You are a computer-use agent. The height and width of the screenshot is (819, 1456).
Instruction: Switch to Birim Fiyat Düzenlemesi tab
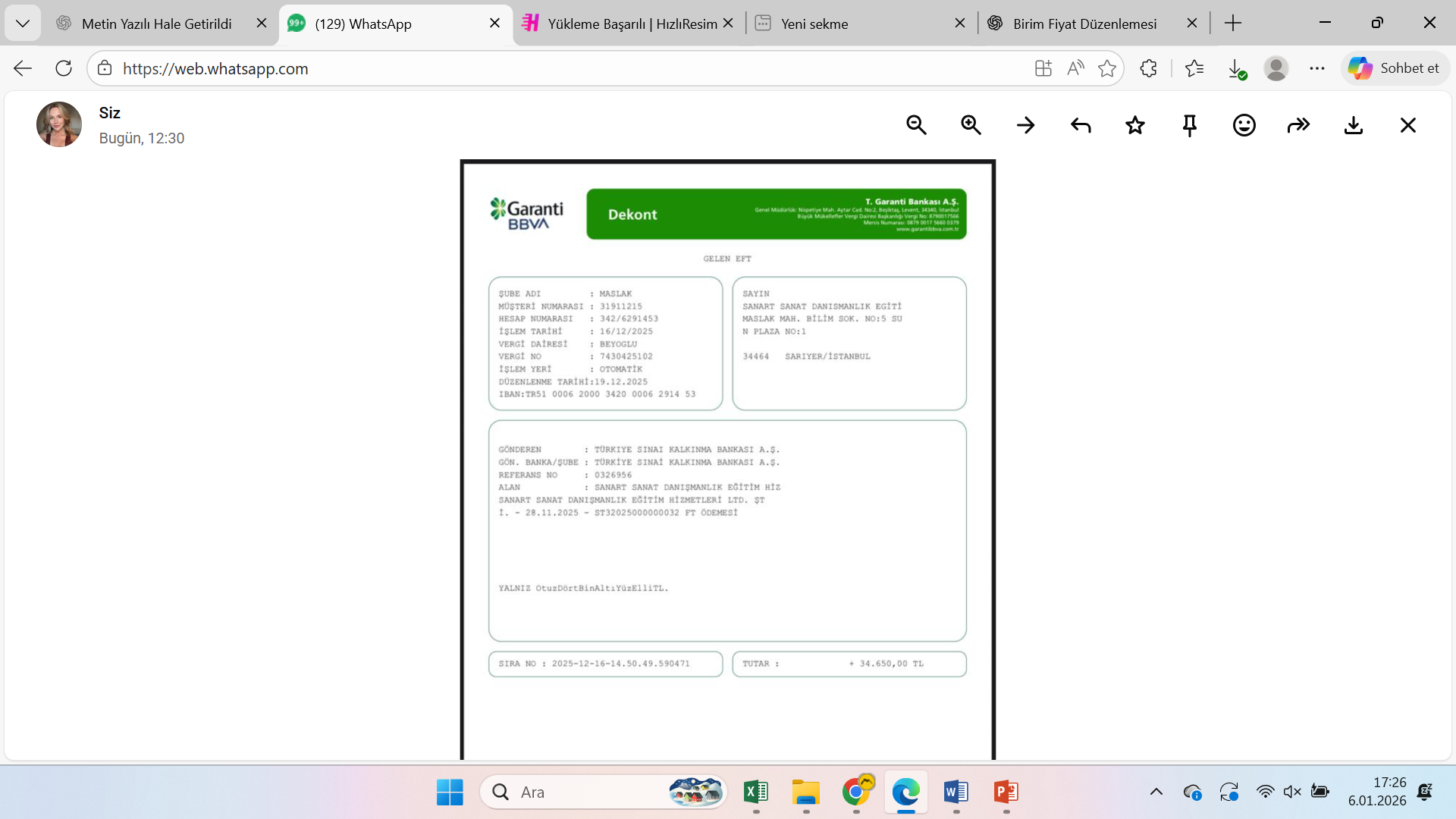pos(1084,24)
